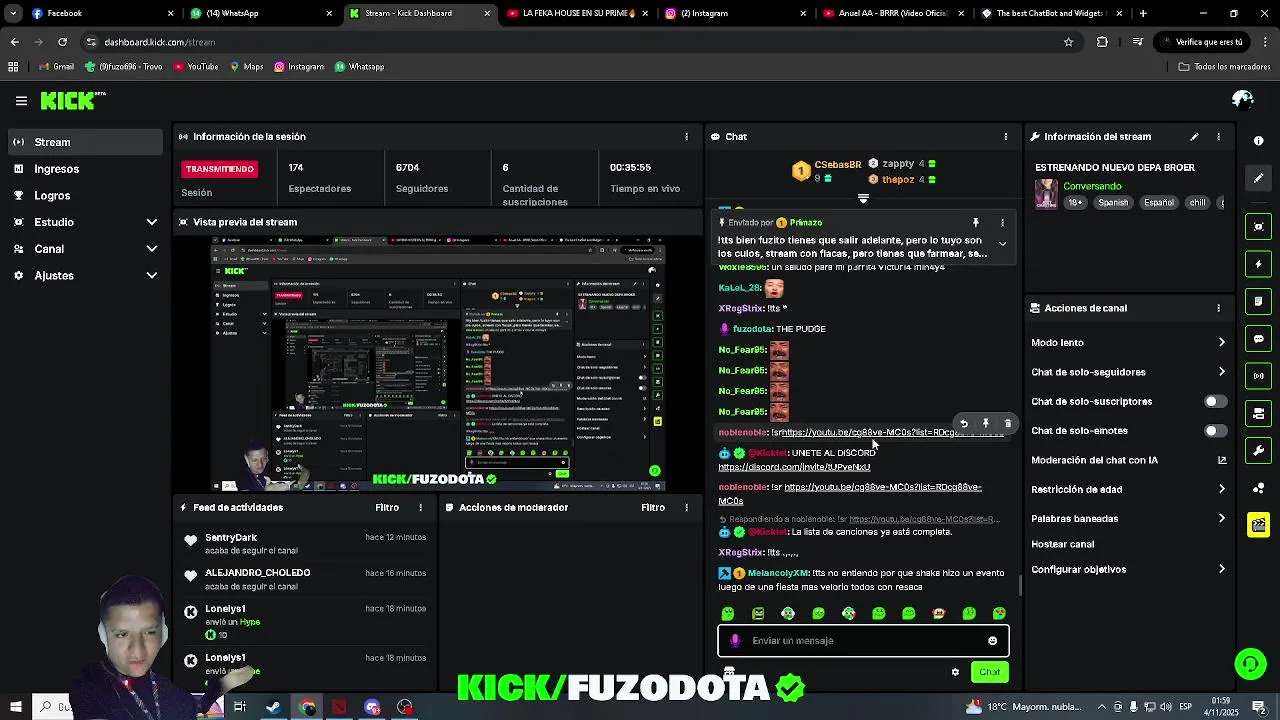Open the Información de la sesión options menu
1280x720 pixels.
coord(686,137)
